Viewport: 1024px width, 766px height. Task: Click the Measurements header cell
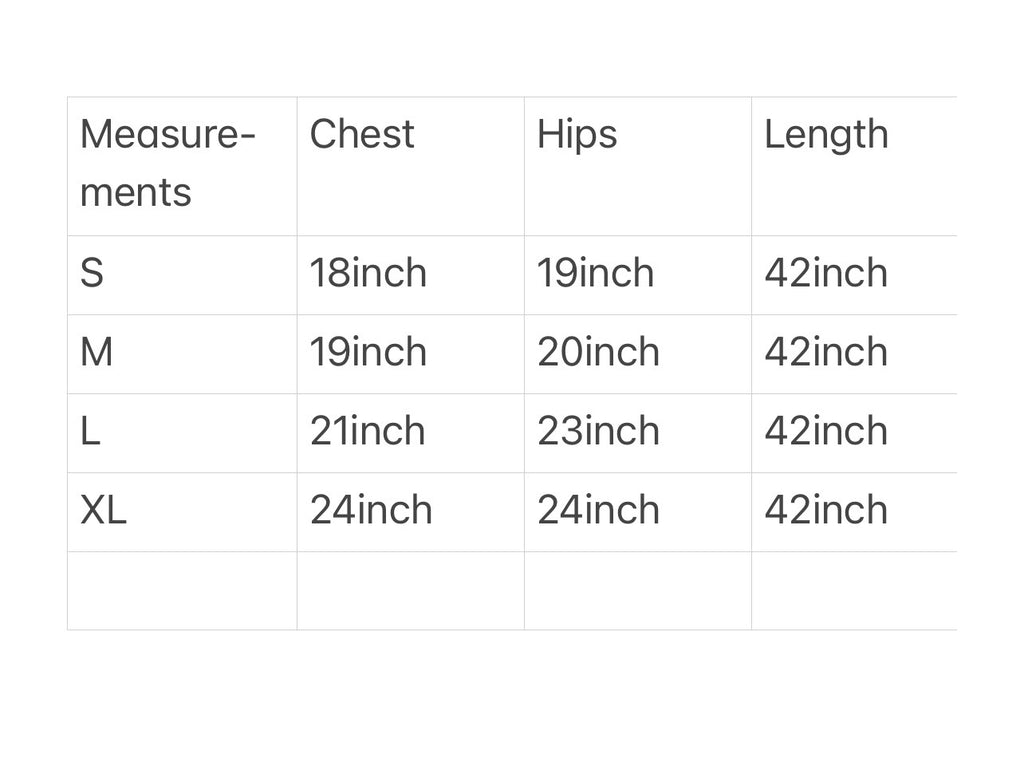pyautogui.click(x=182, y=166)
